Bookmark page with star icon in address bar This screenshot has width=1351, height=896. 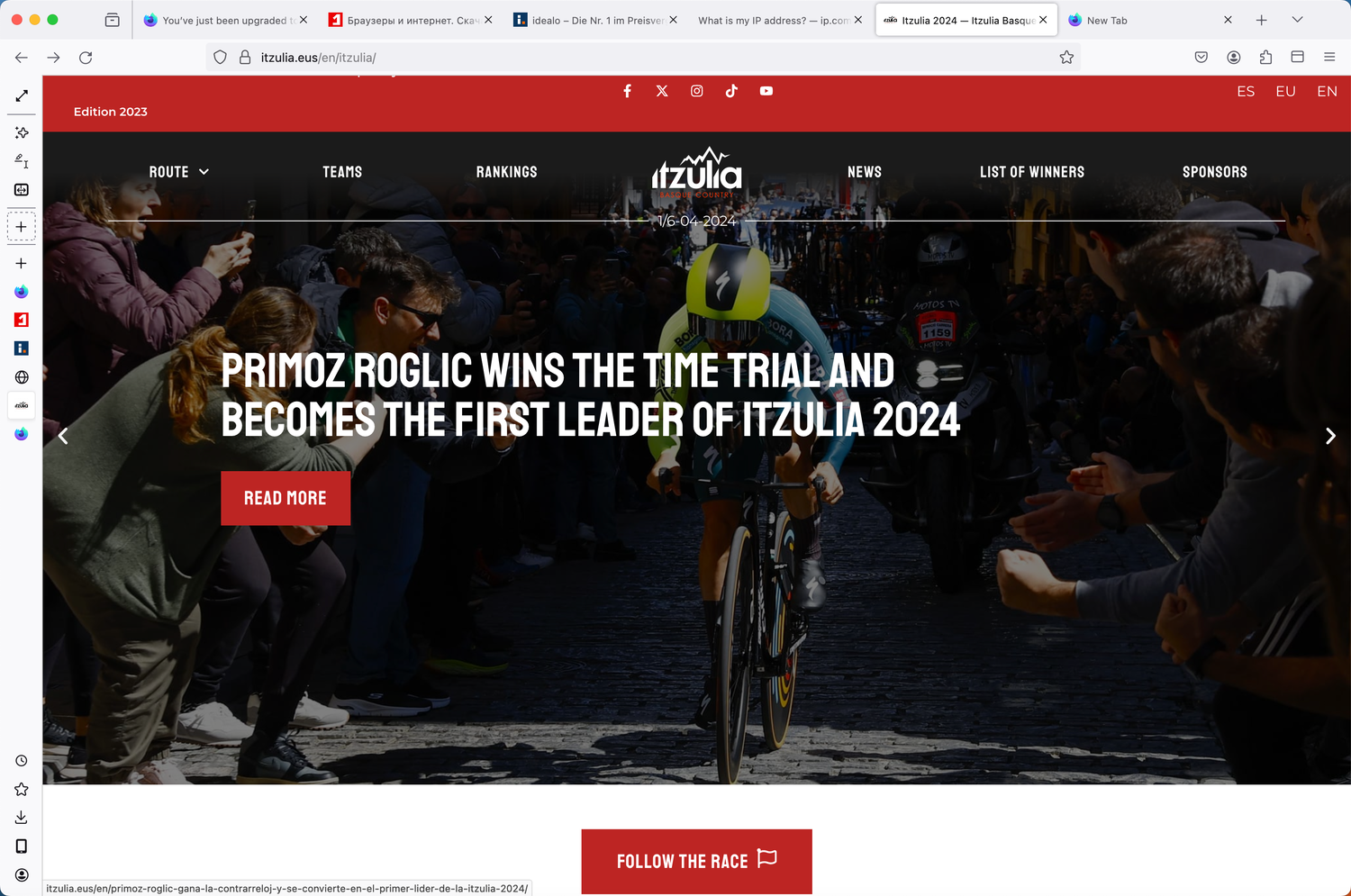click(x=1066, y=58)
